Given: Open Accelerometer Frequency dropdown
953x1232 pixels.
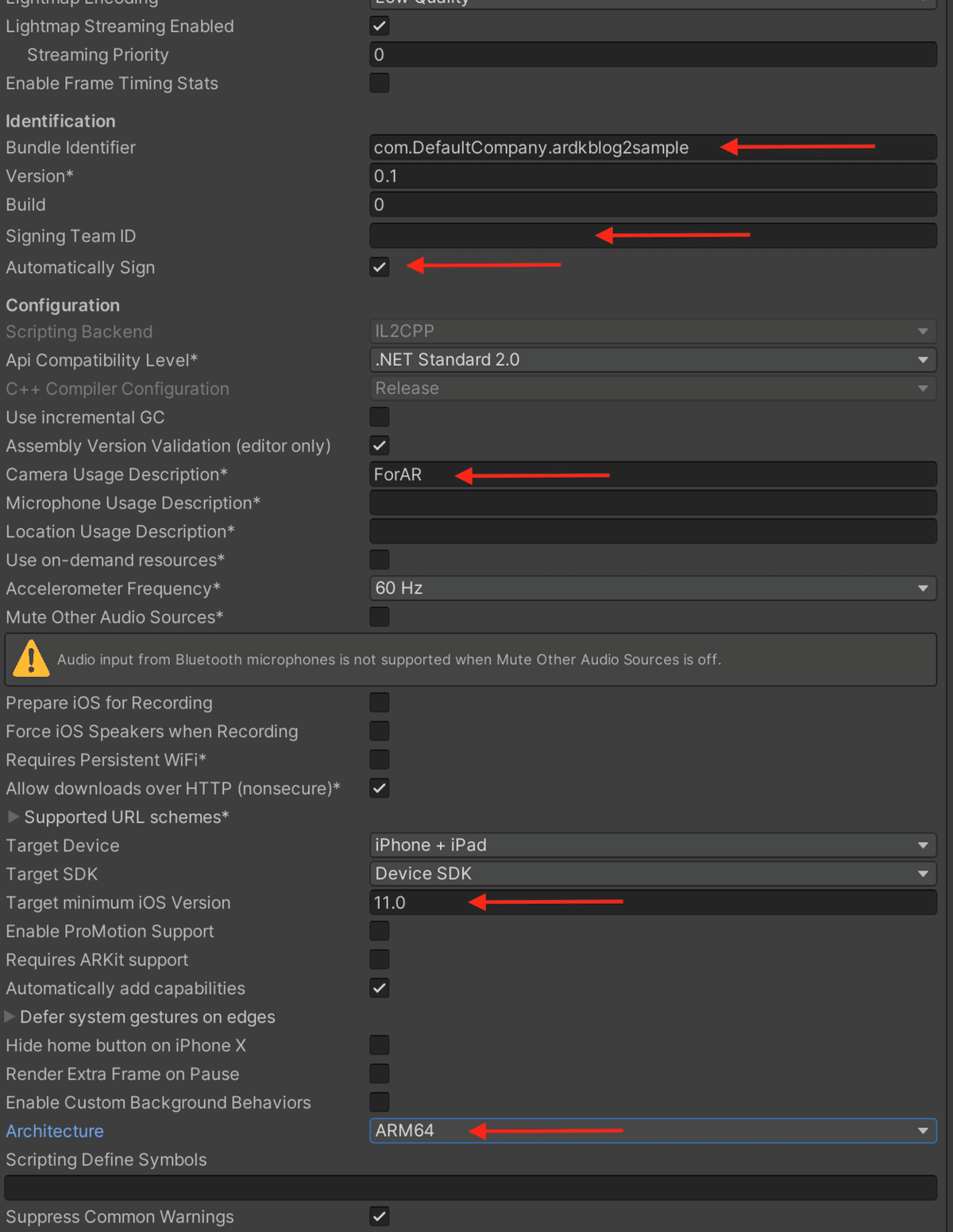Looking at the screenshot, I should (x=652, y=589).
